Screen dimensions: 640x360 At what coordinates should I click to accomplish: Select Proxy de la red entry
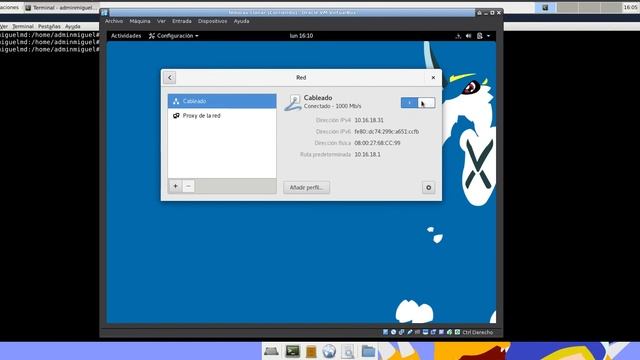(x=222, y=116)
